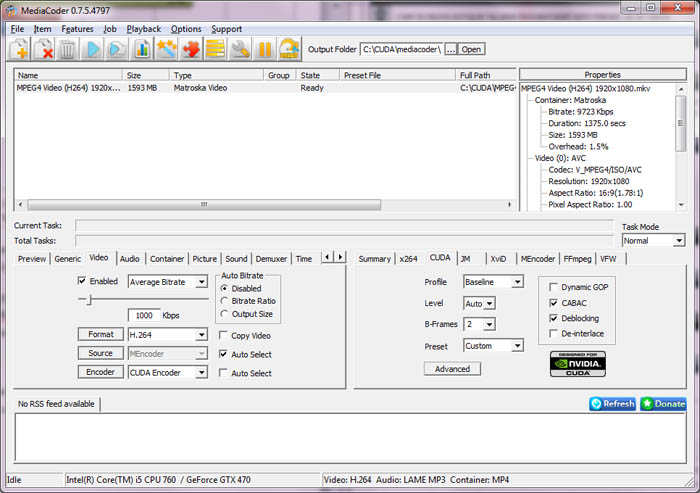Click the Advanced button in CUDA panel
The height and width of the screenshot is (493, 700).
[x=452, y=369]
